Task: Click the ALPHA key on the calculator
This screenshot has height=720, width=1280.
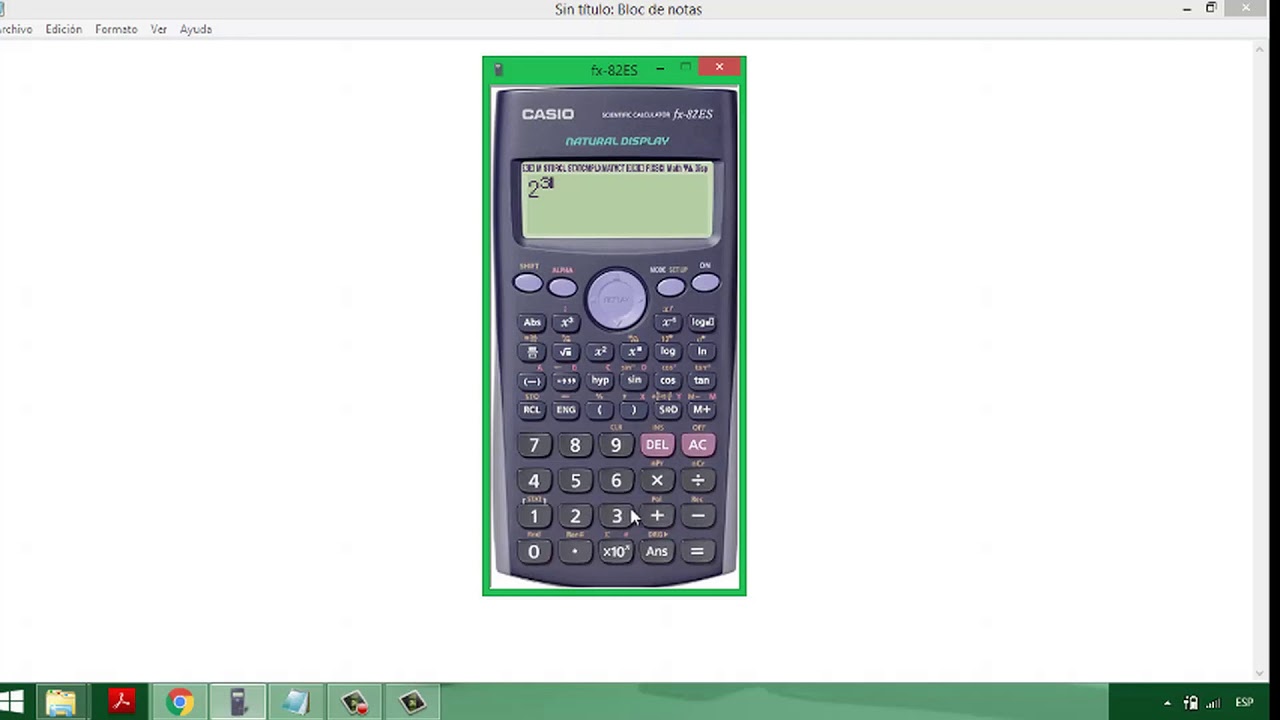Action: pos(562,287)
